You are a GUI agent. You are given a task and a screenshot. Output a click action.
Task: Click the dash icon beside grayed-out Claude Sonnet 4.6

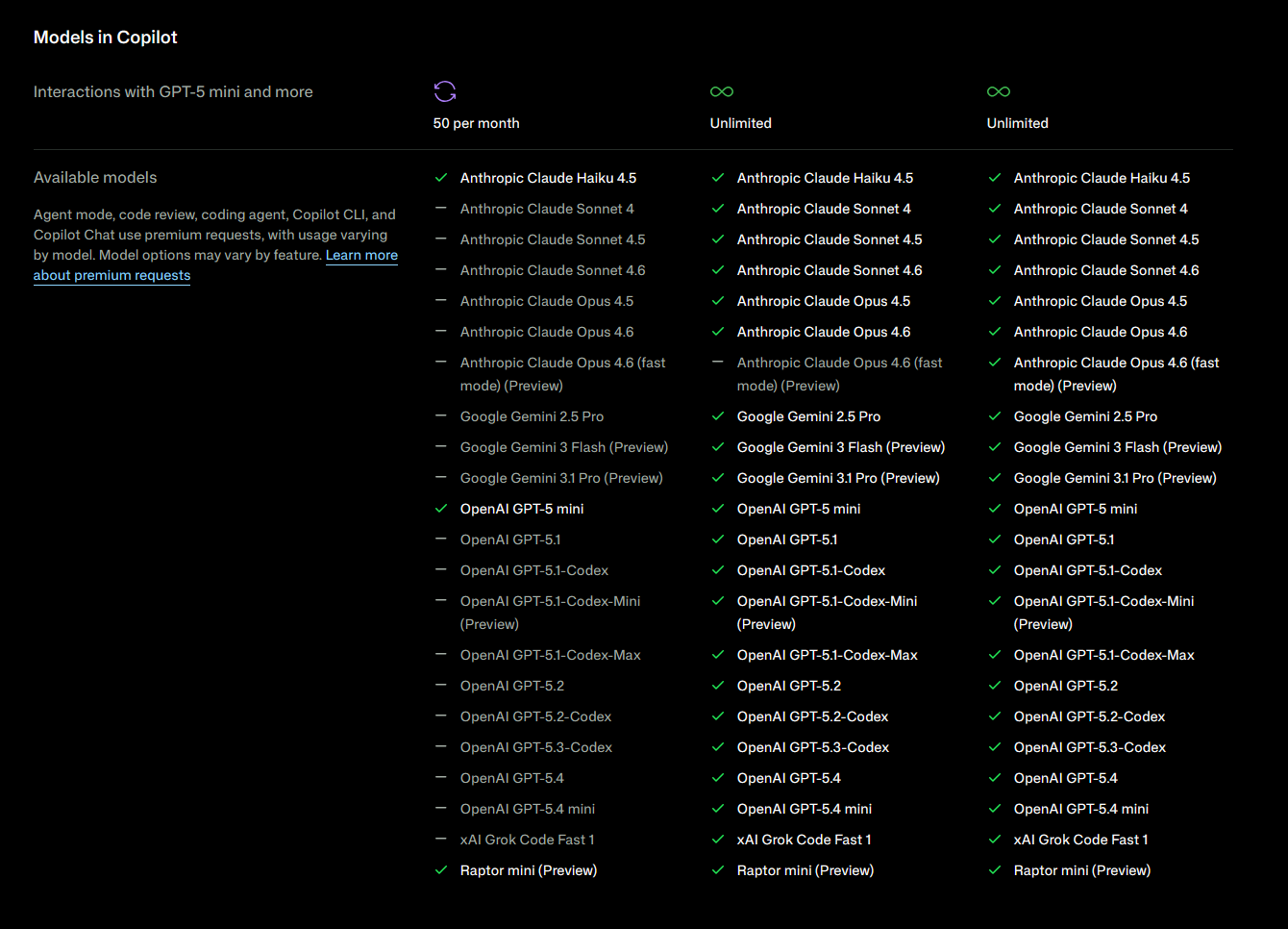coord(441,269)
